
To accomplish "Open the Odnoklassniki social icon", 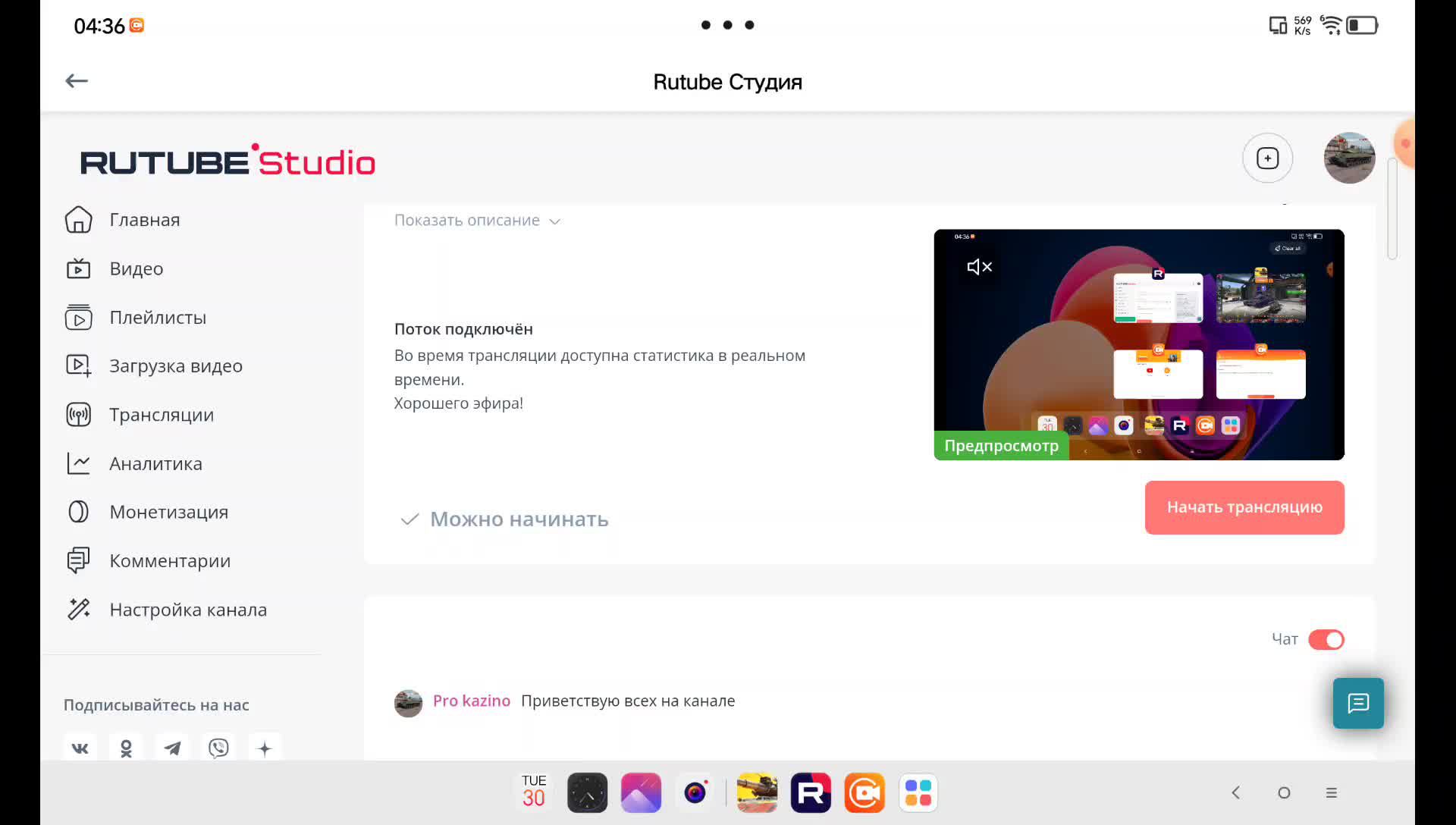I will click(126, 748).
